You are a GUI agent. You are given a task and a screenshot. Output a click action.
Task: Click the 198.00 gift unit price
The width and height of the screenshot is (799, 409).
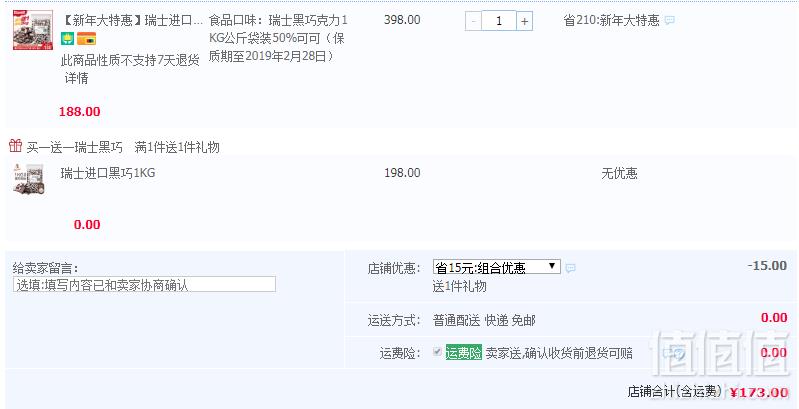tap(402, 173)
